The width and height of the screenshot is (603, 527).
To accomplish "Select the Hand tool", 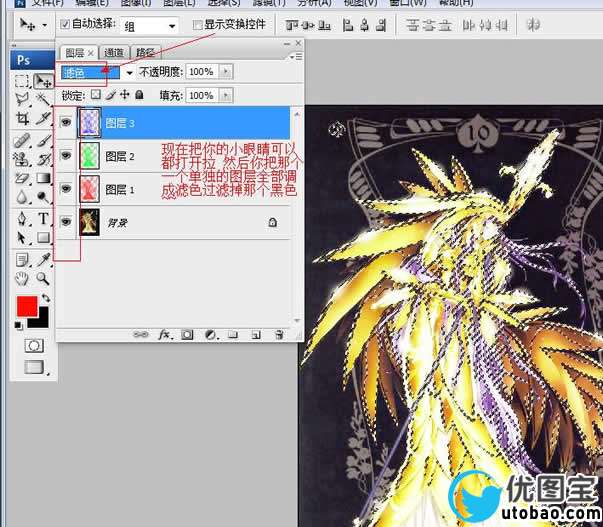I will [x=22, y=279].
